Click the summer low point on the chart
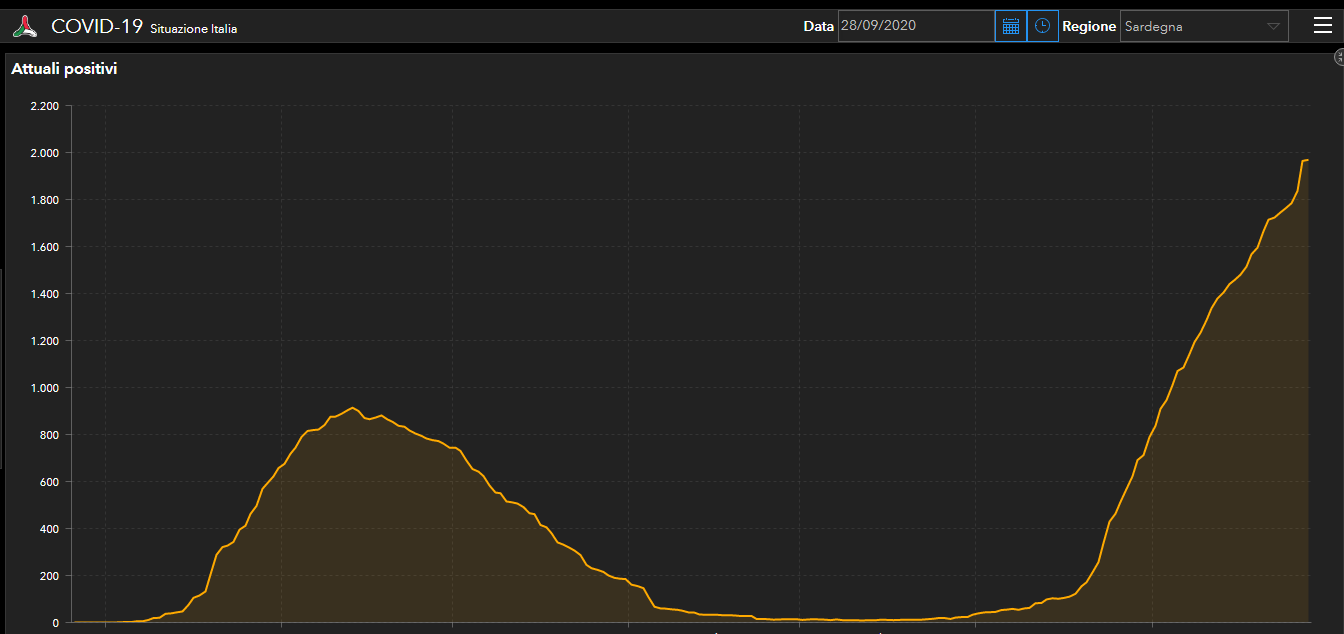 pos(850,620)
